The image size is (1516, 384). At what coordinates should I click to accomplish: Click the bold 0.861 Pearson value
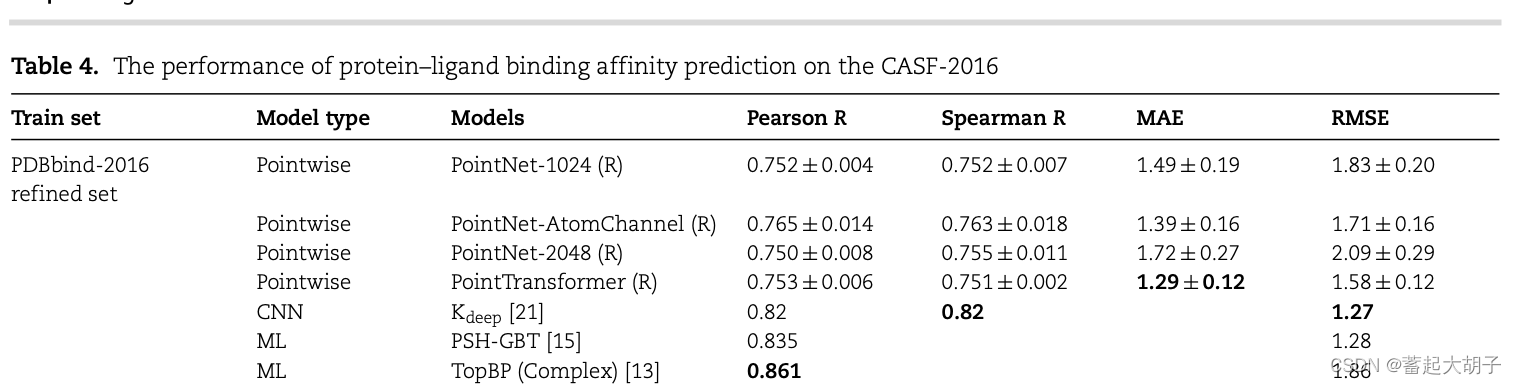(x=774, y=371)
